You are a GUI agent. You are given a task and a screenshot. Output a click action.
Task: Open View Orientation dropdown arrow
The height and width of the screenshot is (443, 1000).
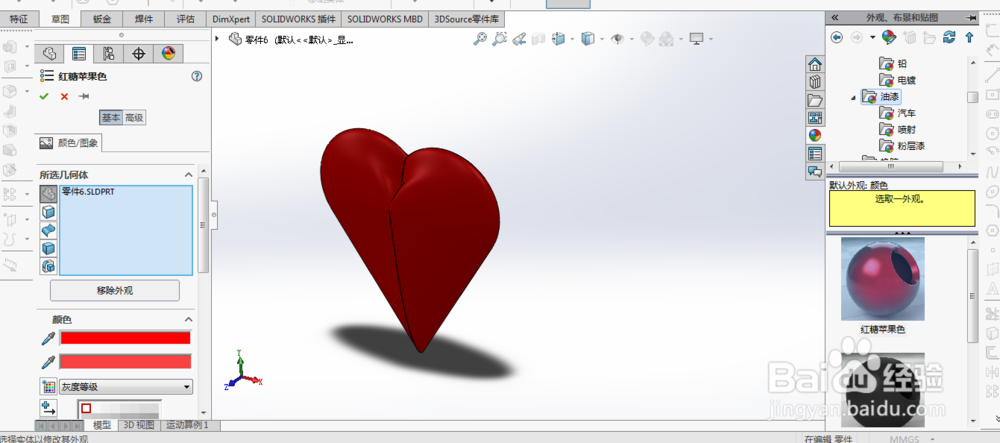(571, 40)
